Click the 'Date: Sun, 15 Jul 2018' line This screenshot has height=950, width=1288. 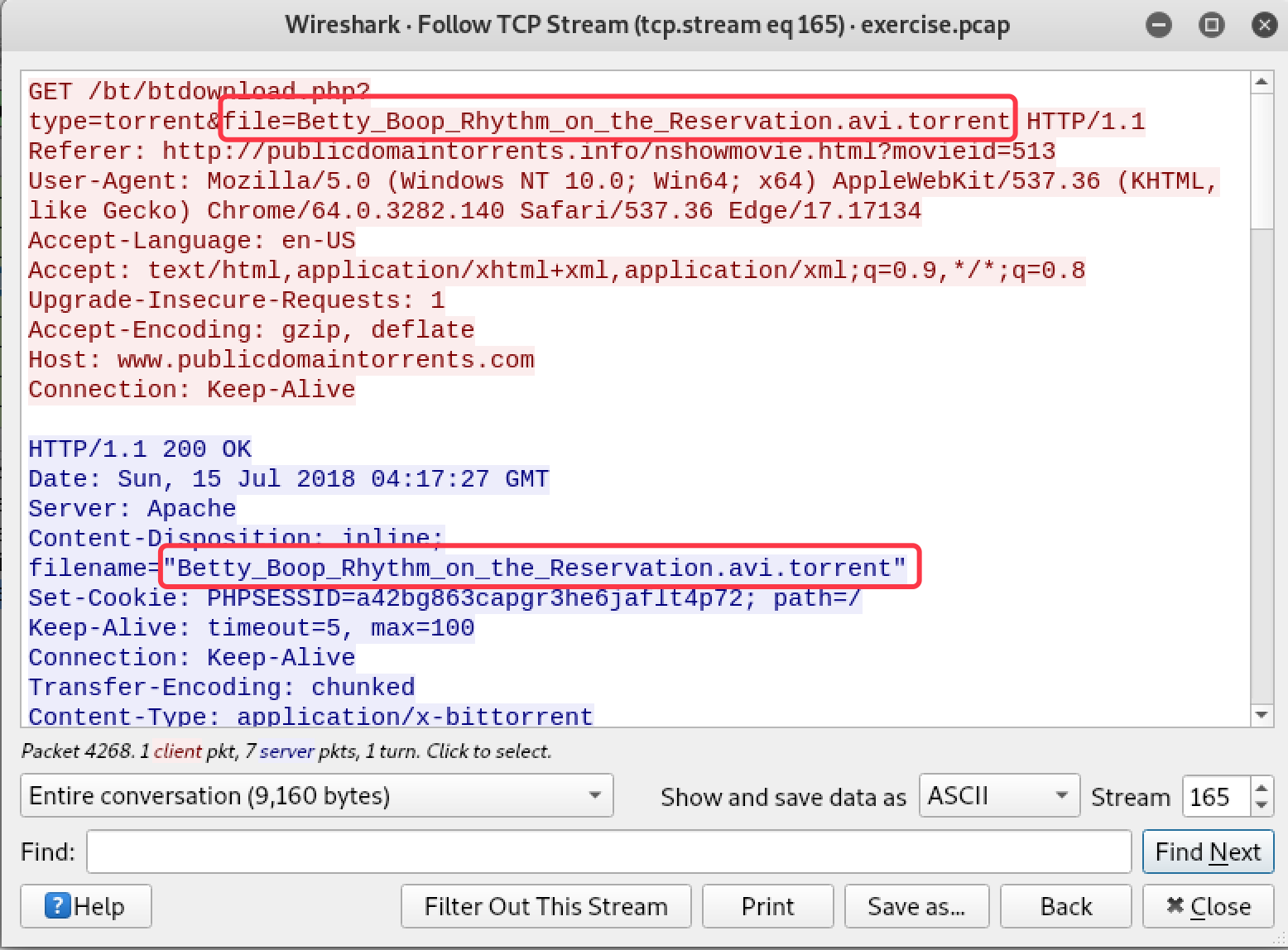pos(289,479)
